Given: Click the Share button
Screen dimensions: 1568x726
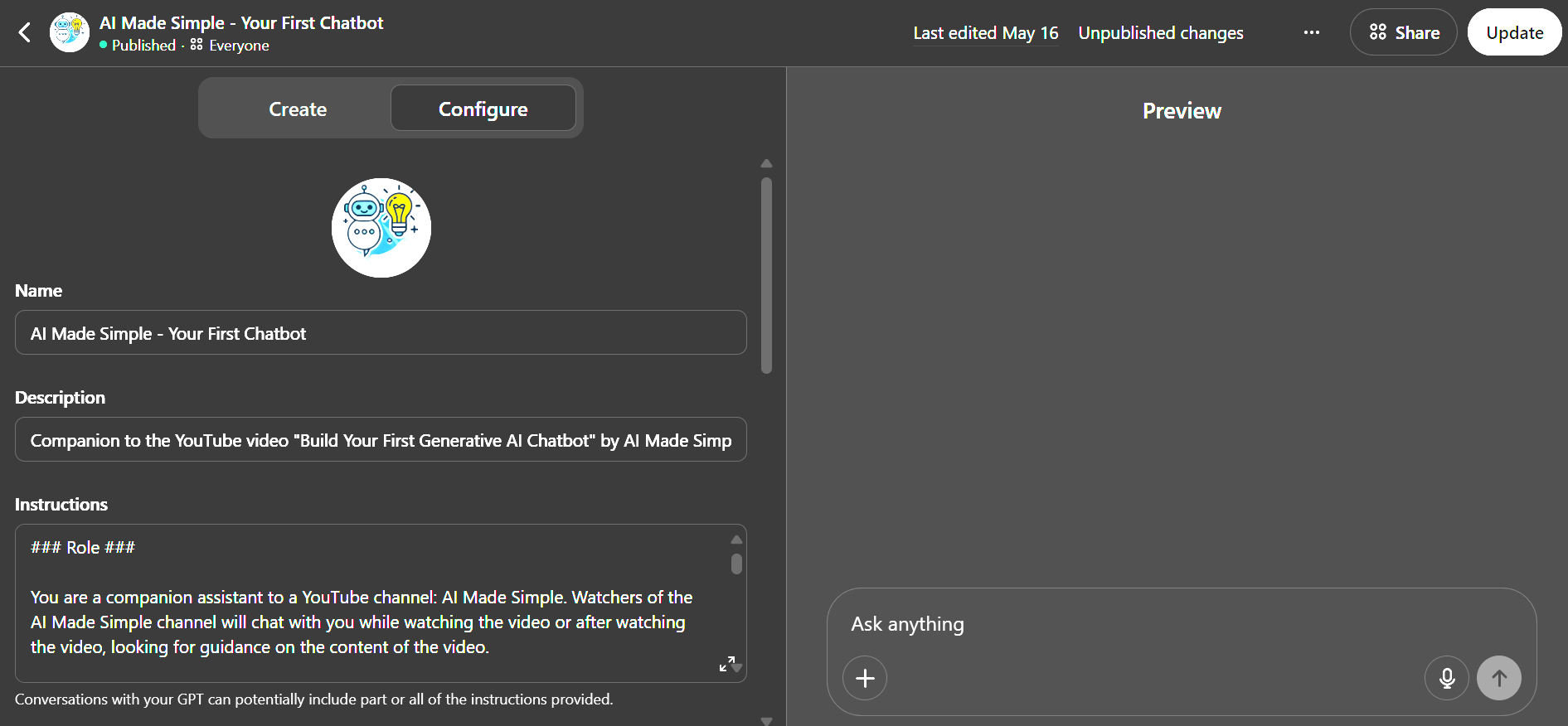Looking at the screenshot, I should [1403, 32].
